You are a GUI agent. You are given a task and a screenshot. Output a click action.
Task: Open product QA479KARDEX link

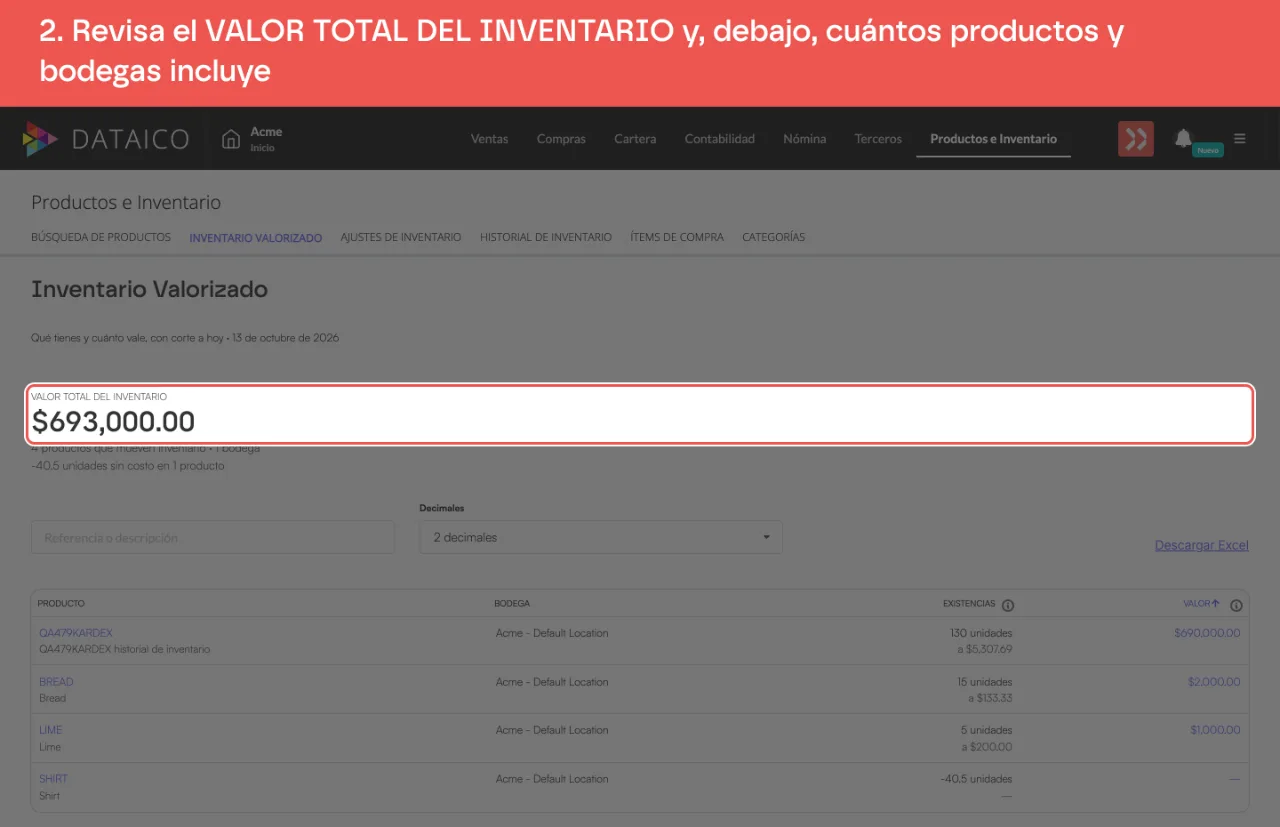tap(76, 633)
